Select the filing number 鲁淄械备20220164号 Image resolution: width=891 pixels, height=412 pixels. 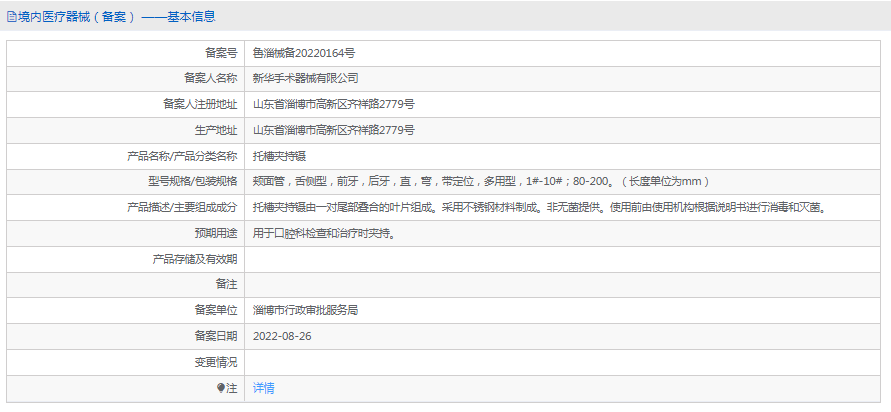(x=304, y=53)
